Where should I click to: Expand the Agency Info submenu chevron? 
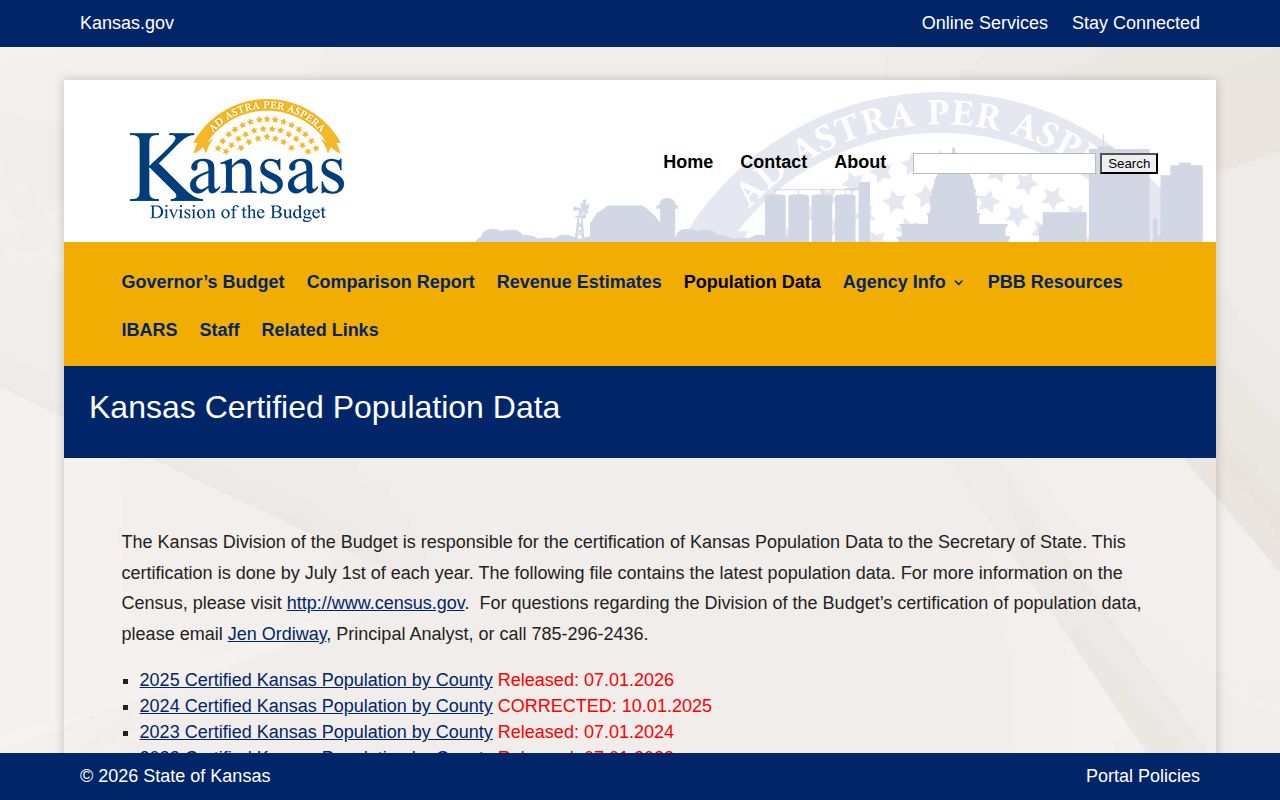[x=959, y=283]
